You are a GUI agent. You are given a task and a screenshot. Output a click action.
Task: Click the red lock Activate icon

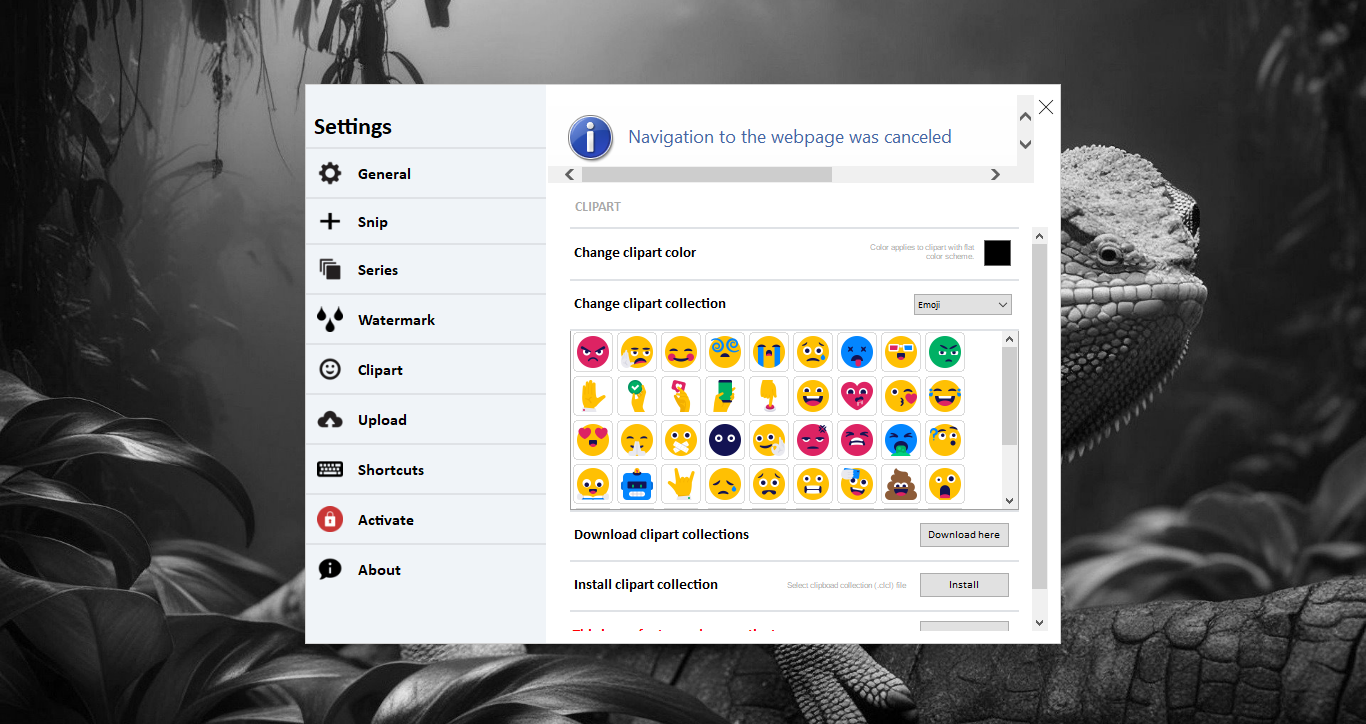click(x=330, y=520)
